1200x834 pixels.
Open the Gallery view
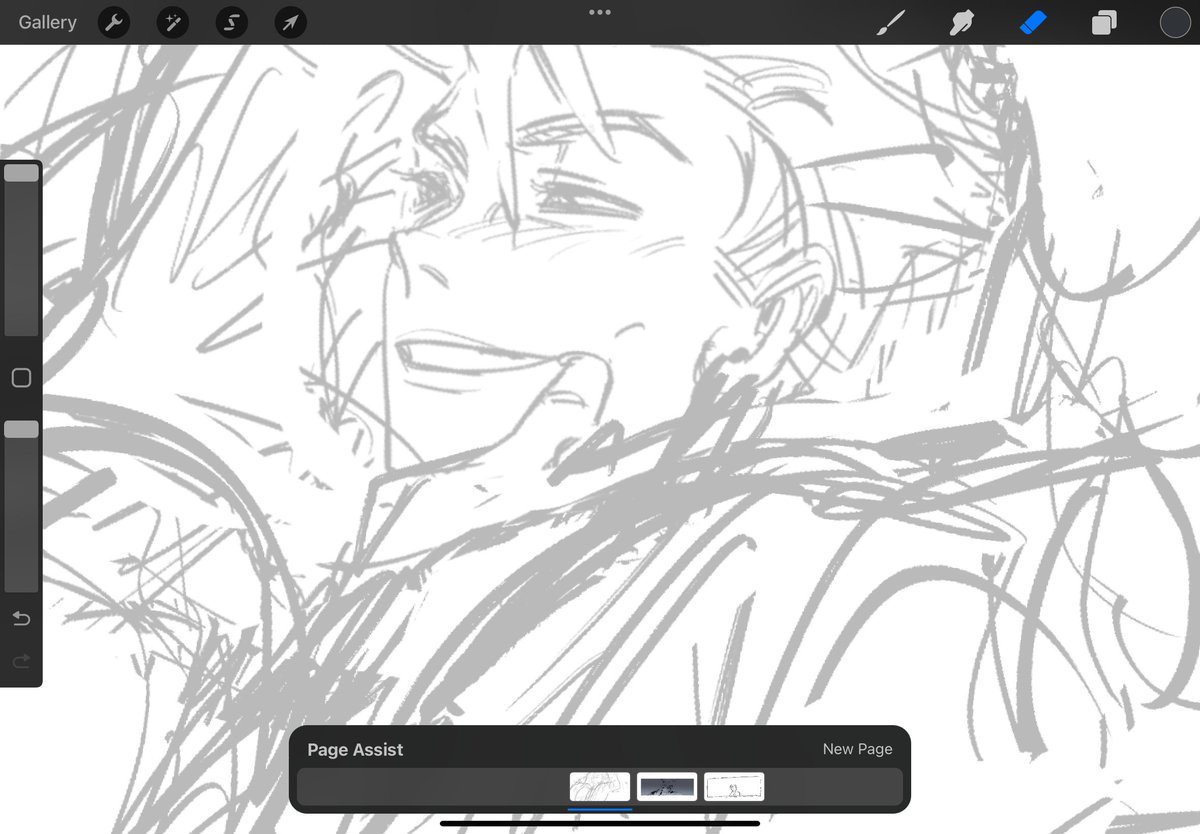point(47,22)
